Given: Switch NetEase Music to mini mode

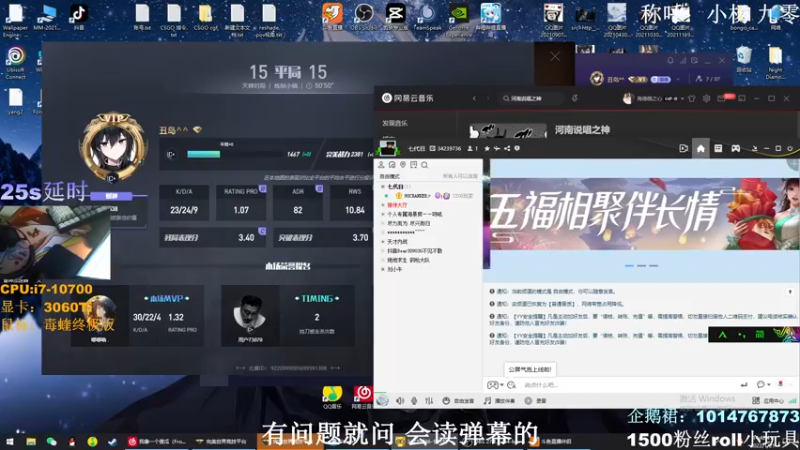Looking at the screenshot, I should pos(742,98).
